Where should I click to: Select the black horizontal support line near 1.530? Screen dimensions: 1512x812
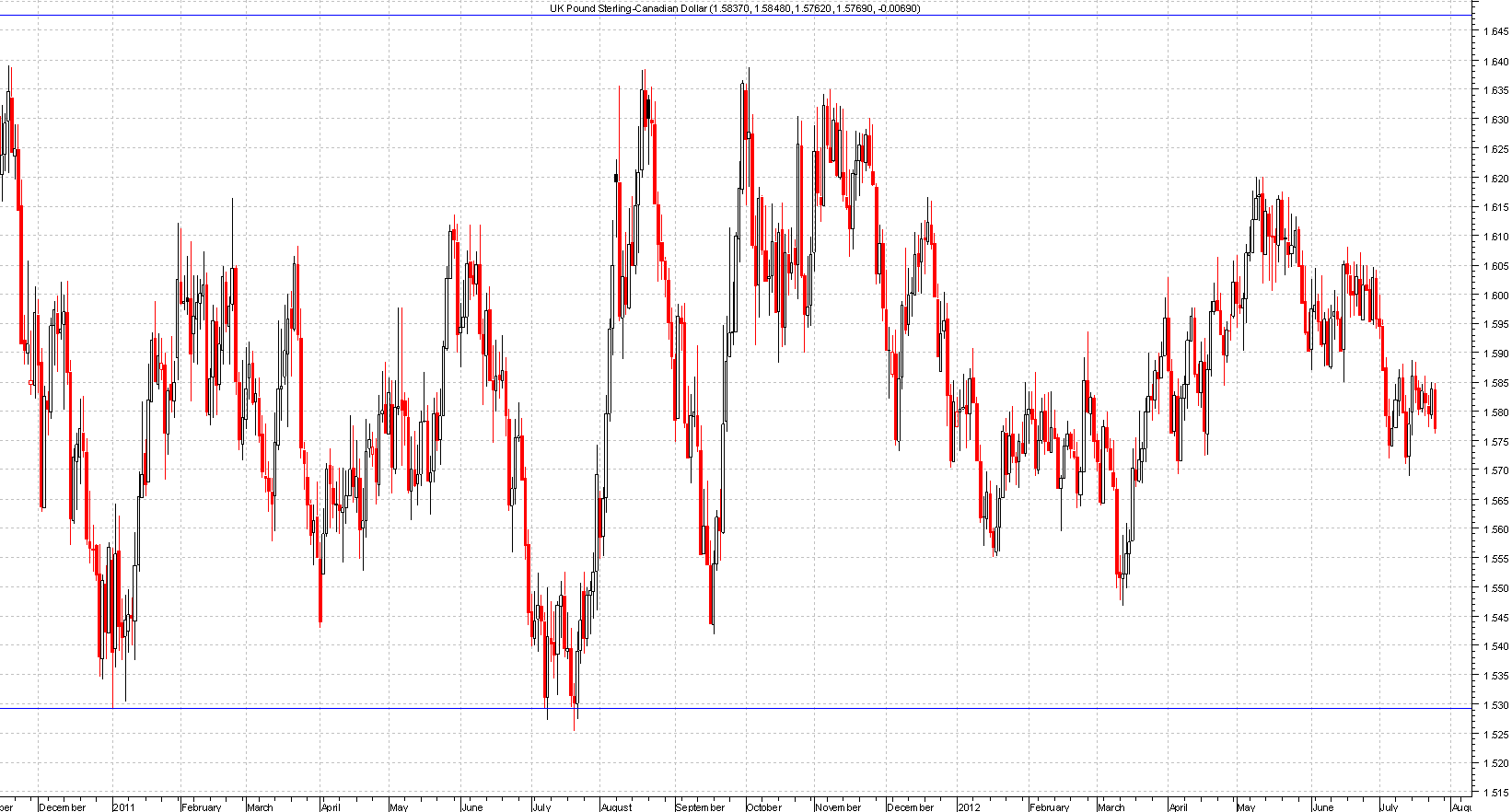pos(737,708)
